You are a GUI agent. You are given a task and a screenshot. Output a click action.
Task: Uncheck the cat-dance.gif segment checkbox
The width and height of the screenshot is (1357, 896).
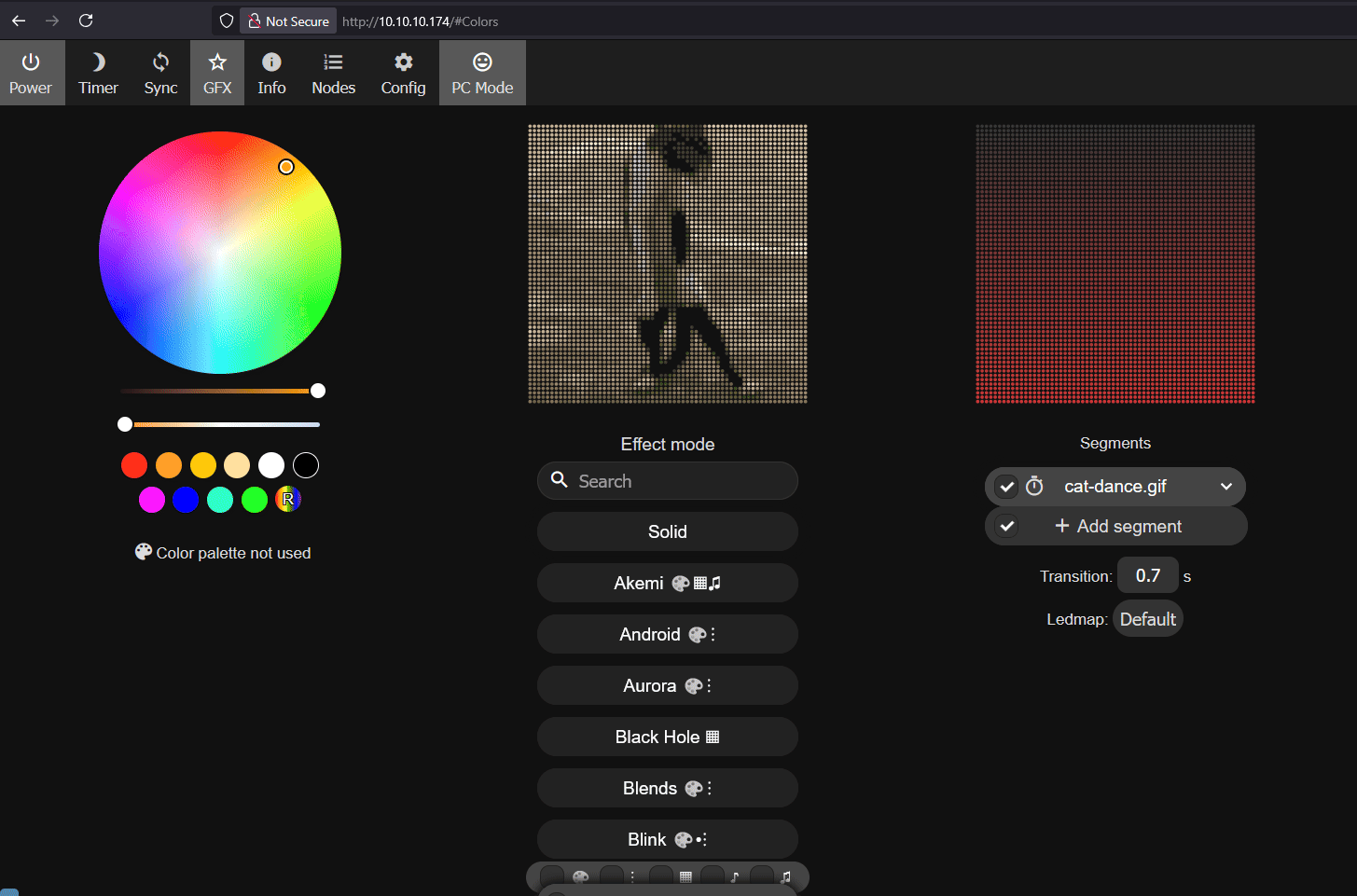point(1006,487)
